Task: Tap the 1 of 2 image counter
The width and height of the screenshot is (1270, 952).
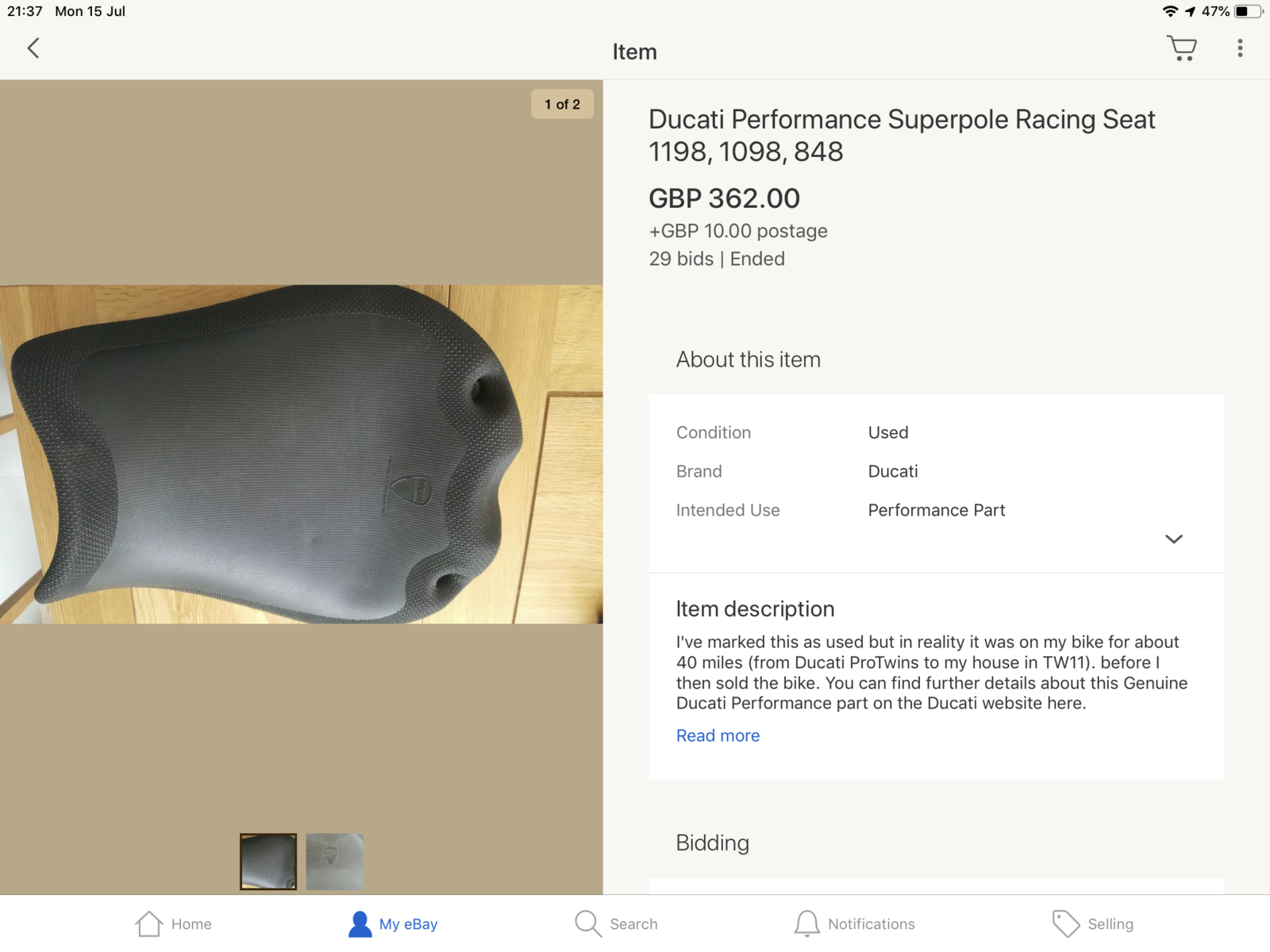Action: tap(562, 104)
